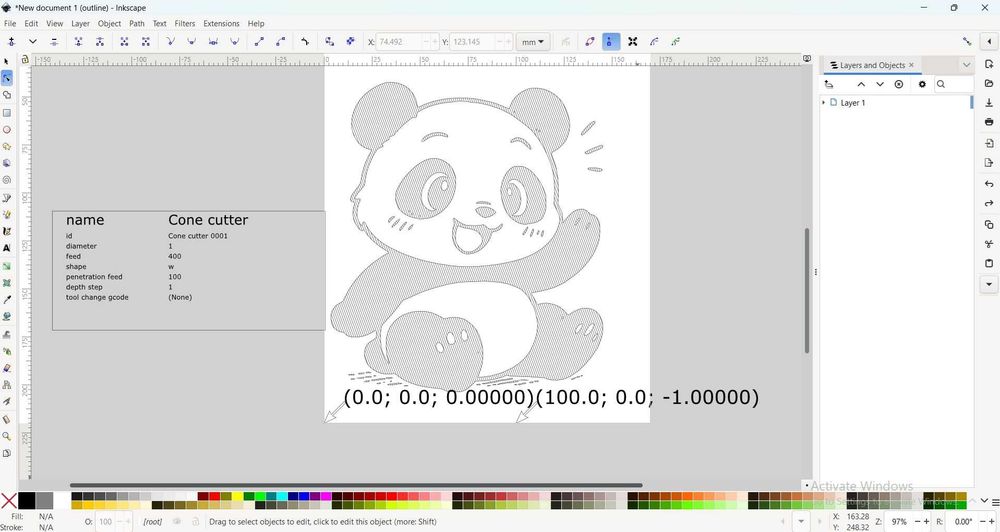Select the Eraser tool
This screenshot has width=1000, height=532.
[6, 368]
